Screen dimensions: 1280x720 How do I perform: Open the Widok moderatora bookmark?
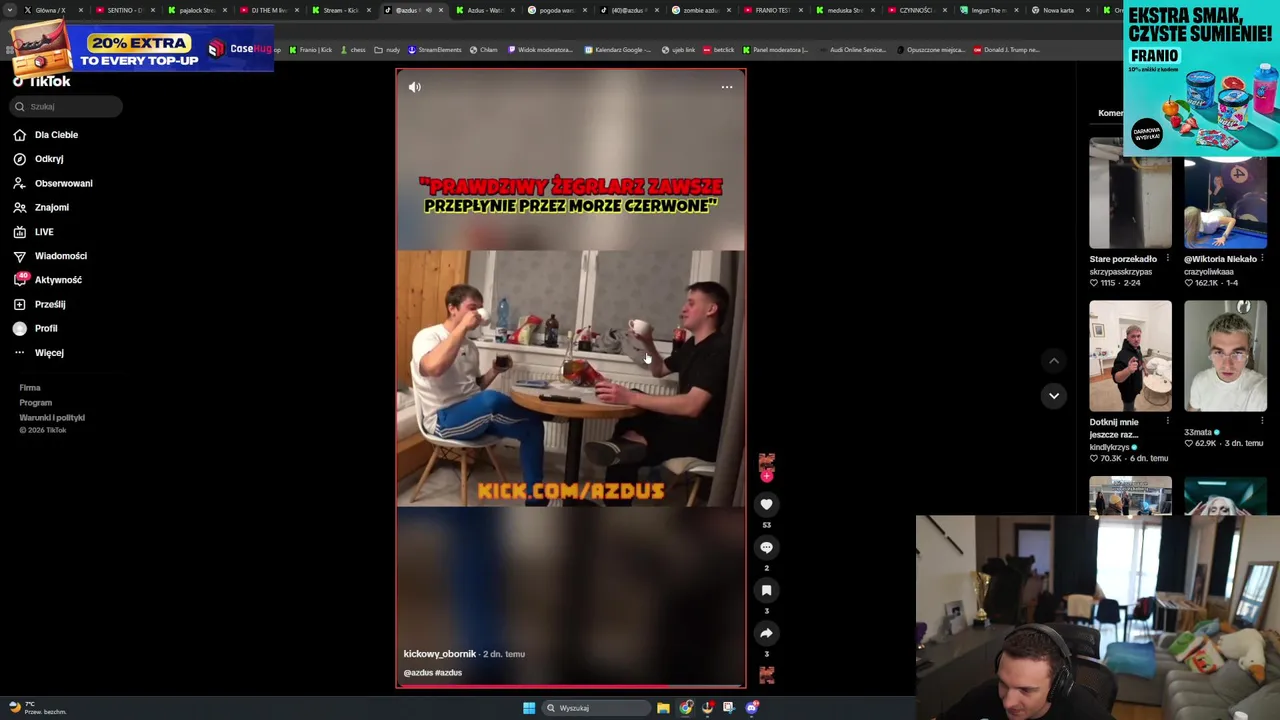pos(540,50)
